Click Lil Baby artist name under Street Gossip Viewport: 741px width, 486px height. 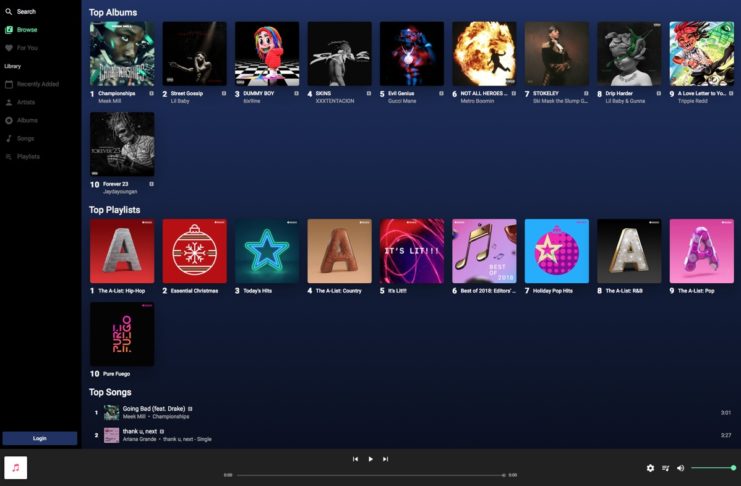(x=180, y=101)
